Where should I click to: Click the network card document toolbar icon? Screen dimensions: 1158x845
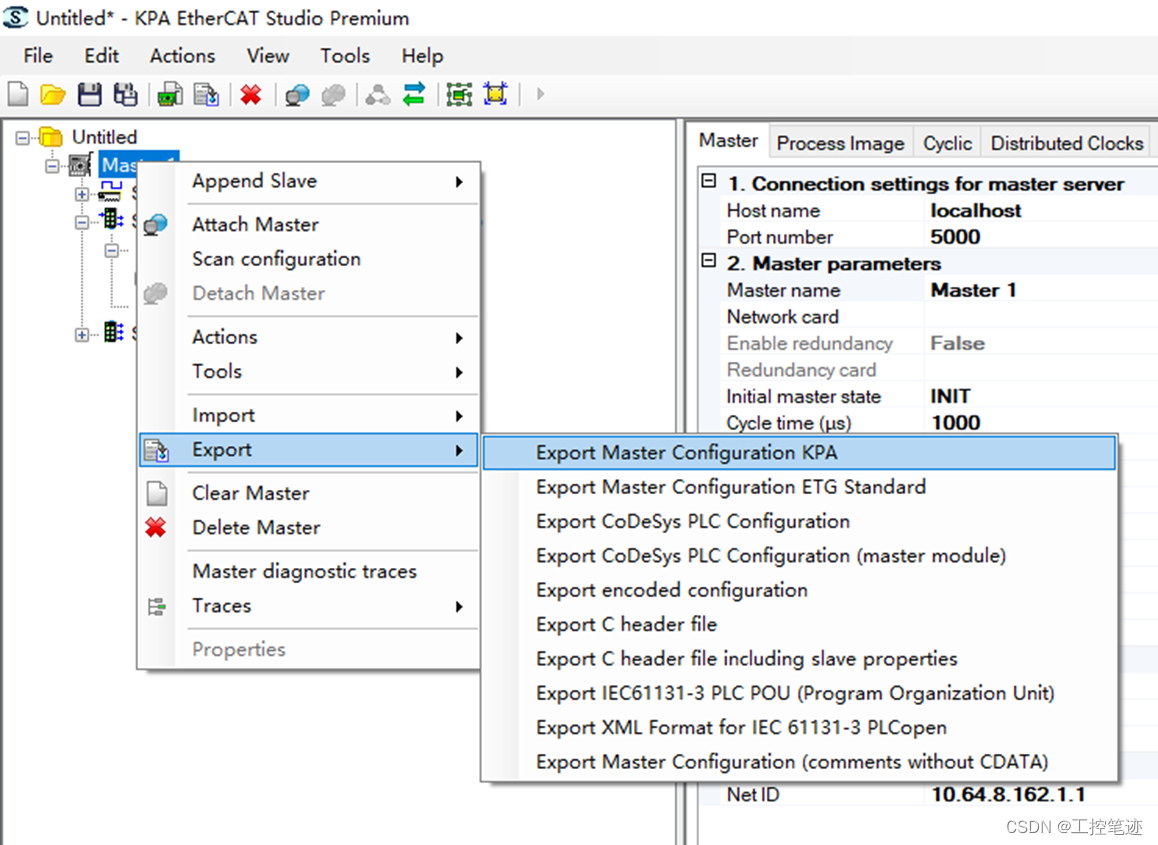[x=170, y=95]
